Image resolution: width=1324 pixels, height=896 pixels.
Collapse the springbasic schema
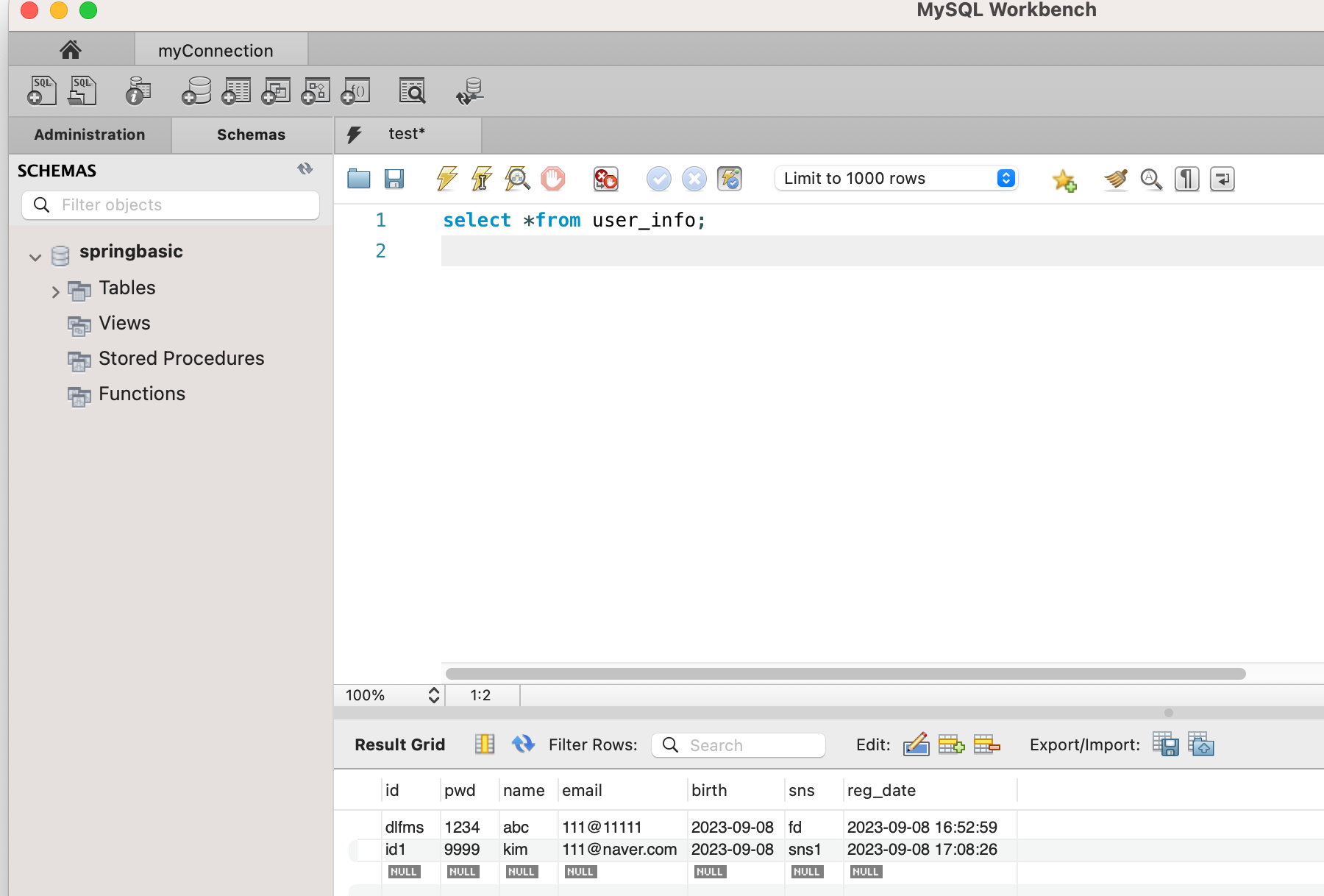(35, 257)
